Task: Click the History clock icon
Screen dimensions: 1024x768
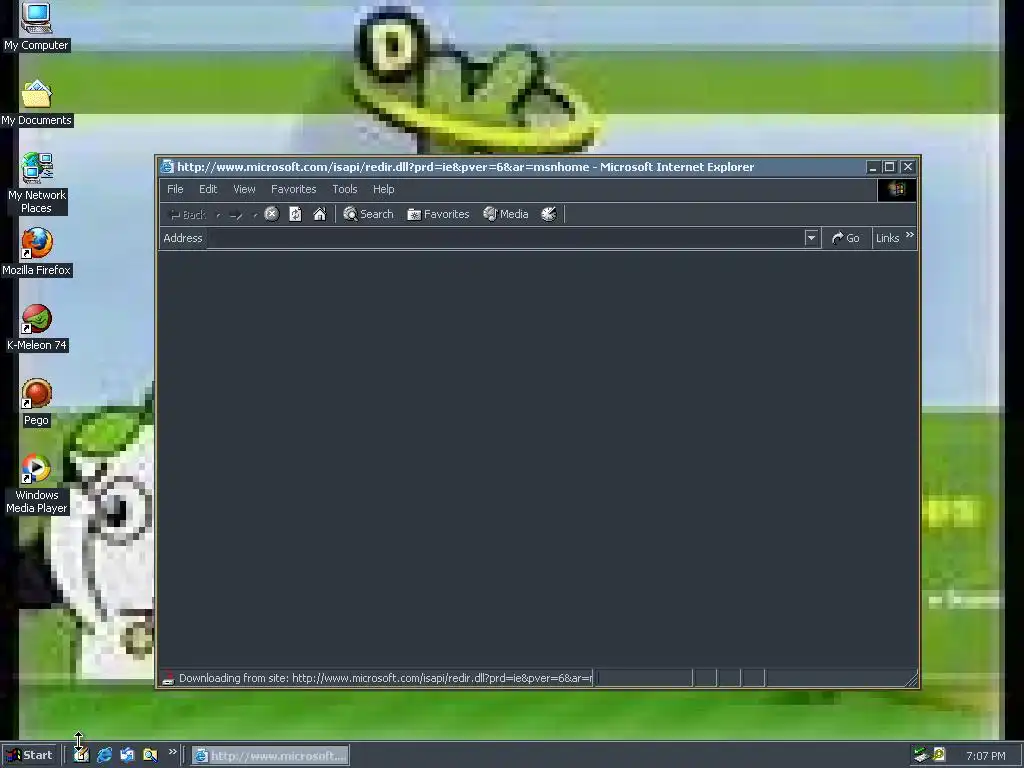Action: coord(549,214)
